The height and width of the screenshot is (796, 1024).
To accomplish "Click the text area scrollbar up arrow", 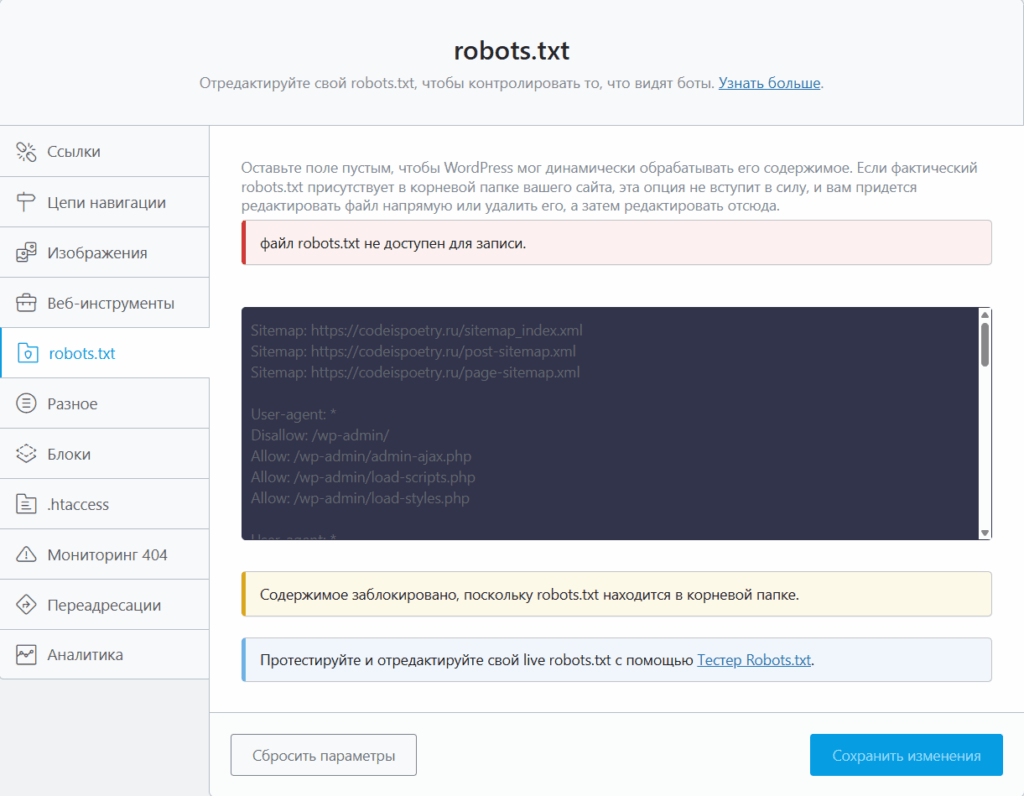I will [x=984, y=315].
